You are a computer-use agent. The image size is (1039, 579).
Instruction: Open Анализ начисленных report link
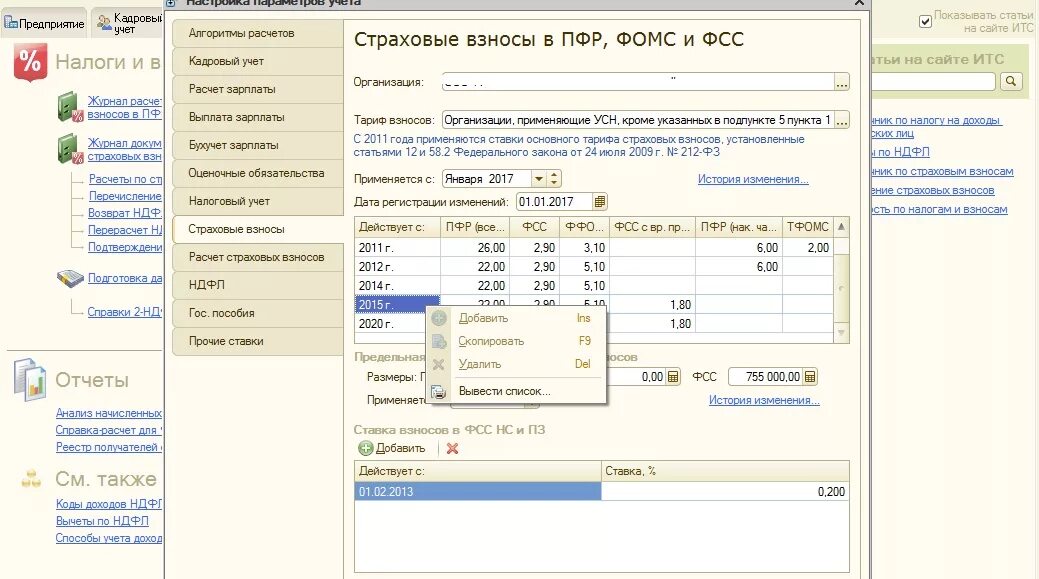click(109, 413)
